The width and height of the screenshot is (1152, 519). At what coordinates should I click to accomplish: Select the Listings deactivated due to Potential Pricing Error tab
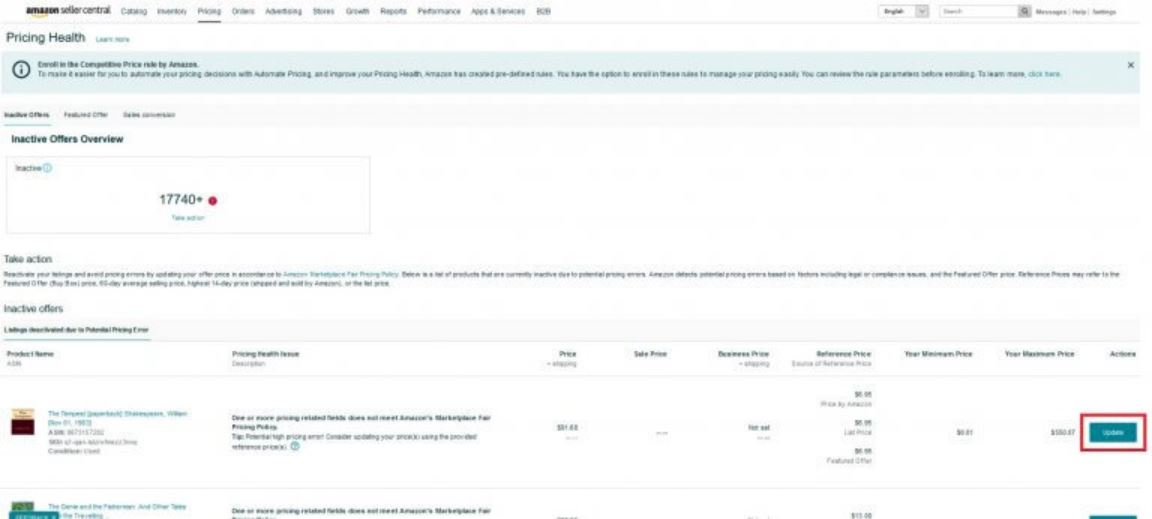[x=76, y=330]
